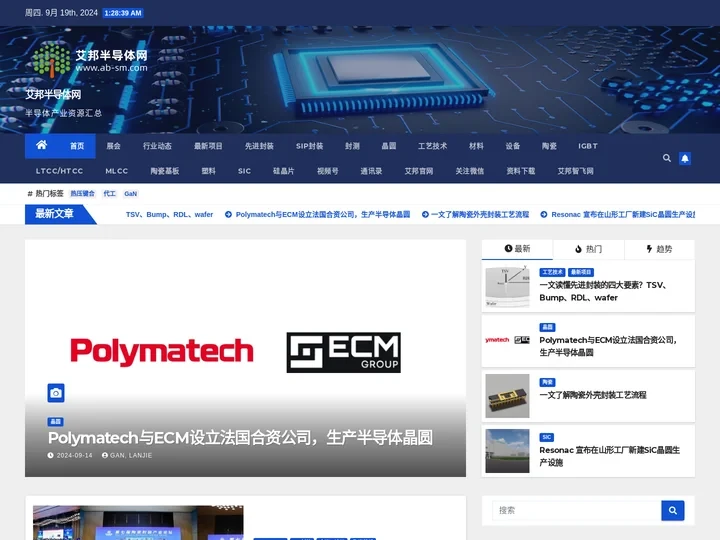Open the SIP封装 menu item

[309, 146]
